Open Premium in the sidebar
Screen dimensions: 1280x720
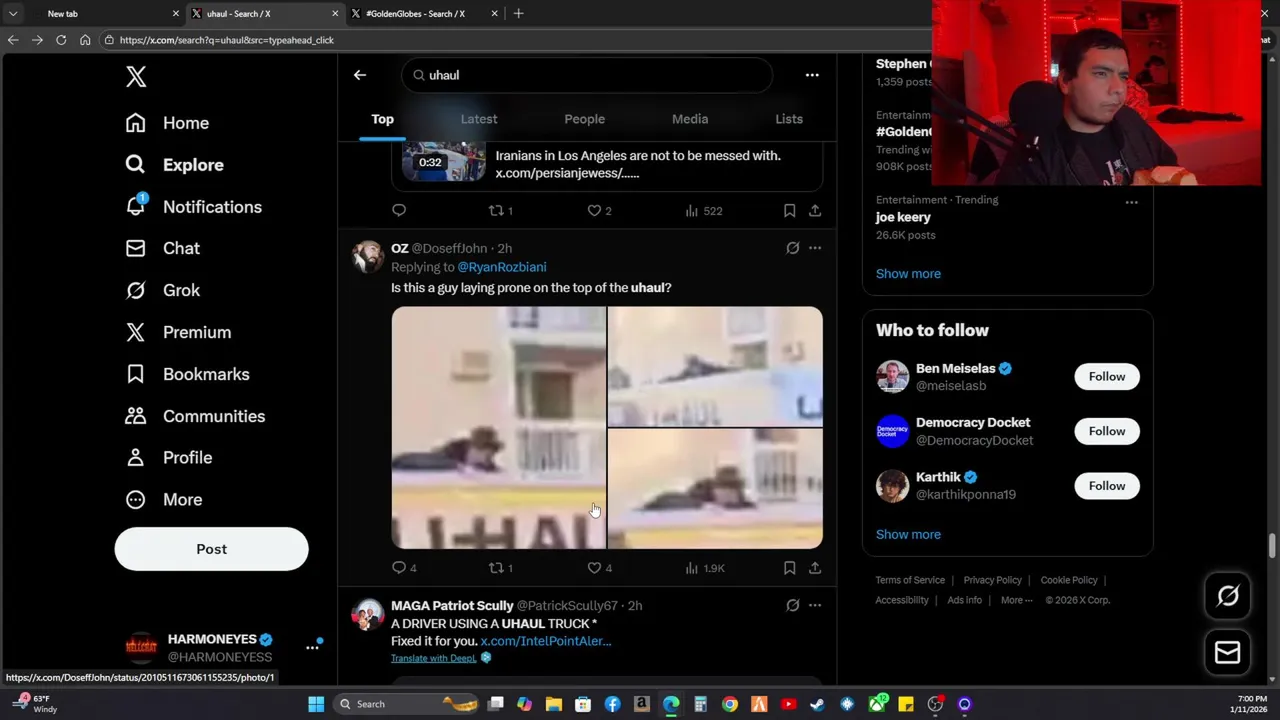(x=178, y=332)
